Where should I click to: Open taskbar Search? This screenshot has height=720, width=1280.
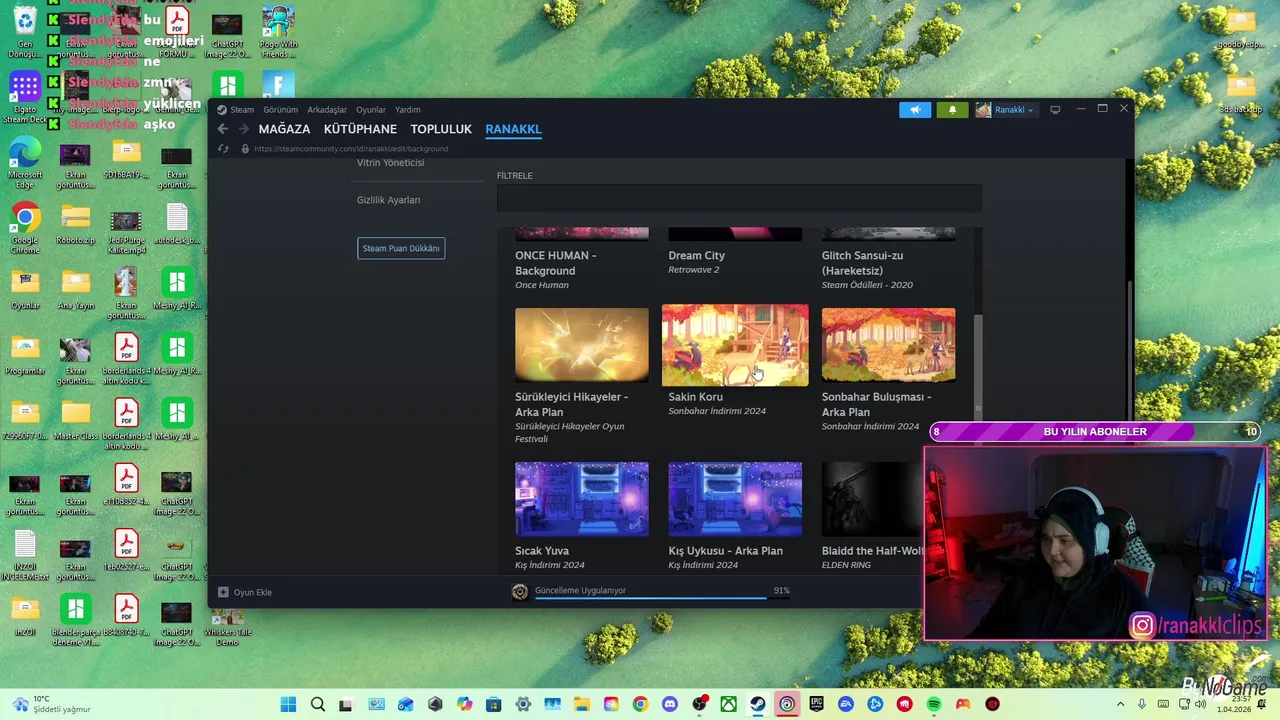click(318, 704)
